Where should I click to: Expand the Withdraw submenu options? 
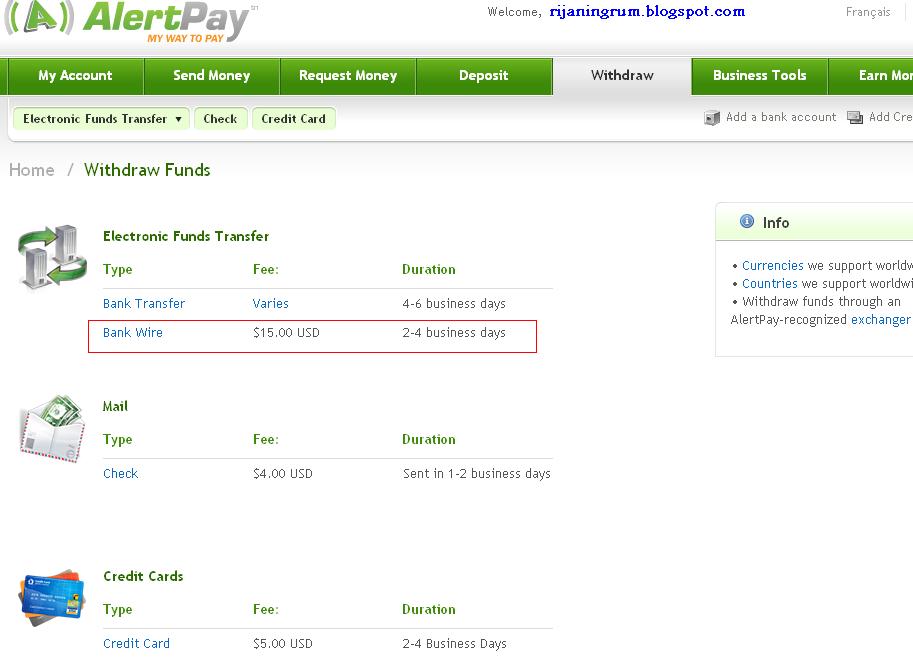click(622, 75)
